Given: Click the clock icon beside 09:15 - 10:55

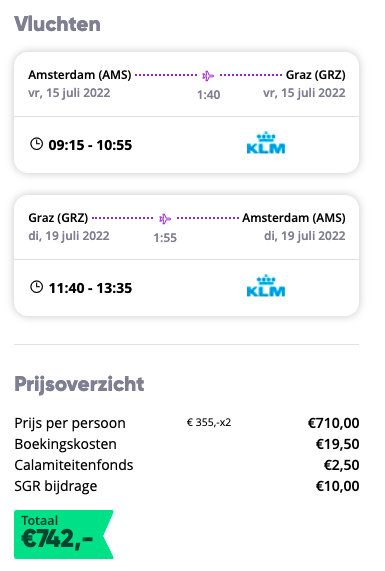Looking at the screenshot, I should coord(36,144).
